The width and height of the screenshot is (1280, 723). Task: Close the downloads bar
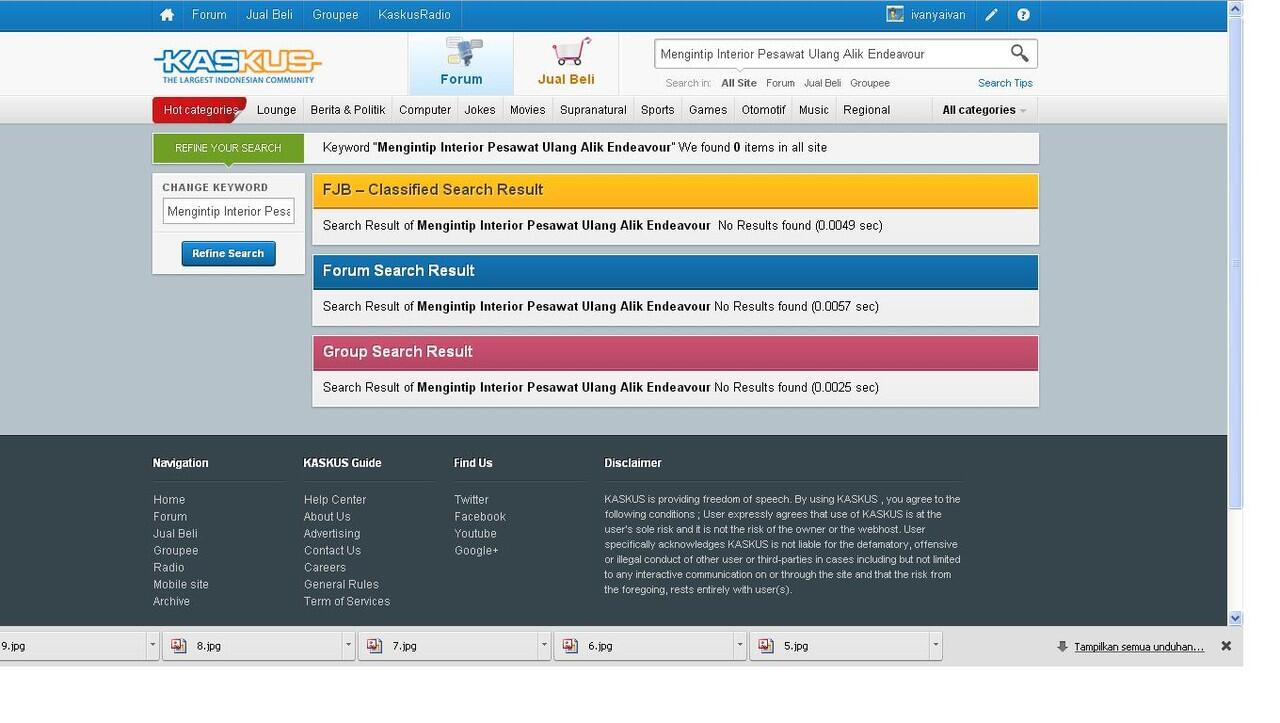point(1226,646)
